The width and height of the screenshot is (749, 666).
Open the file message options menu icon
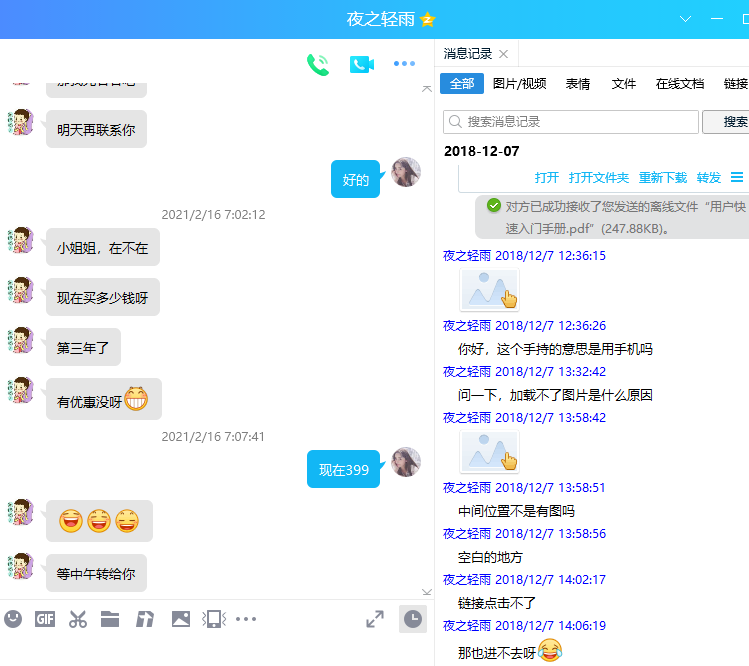(x=737, y=177)
